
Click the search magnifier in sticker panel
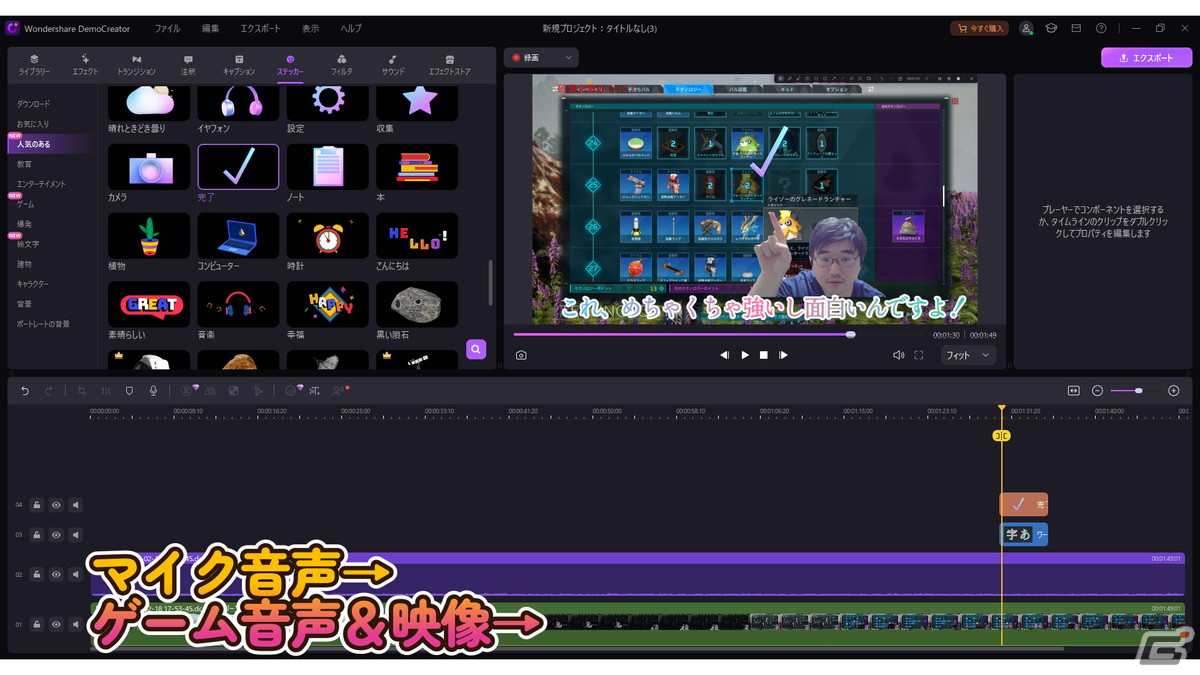[476, 349]
